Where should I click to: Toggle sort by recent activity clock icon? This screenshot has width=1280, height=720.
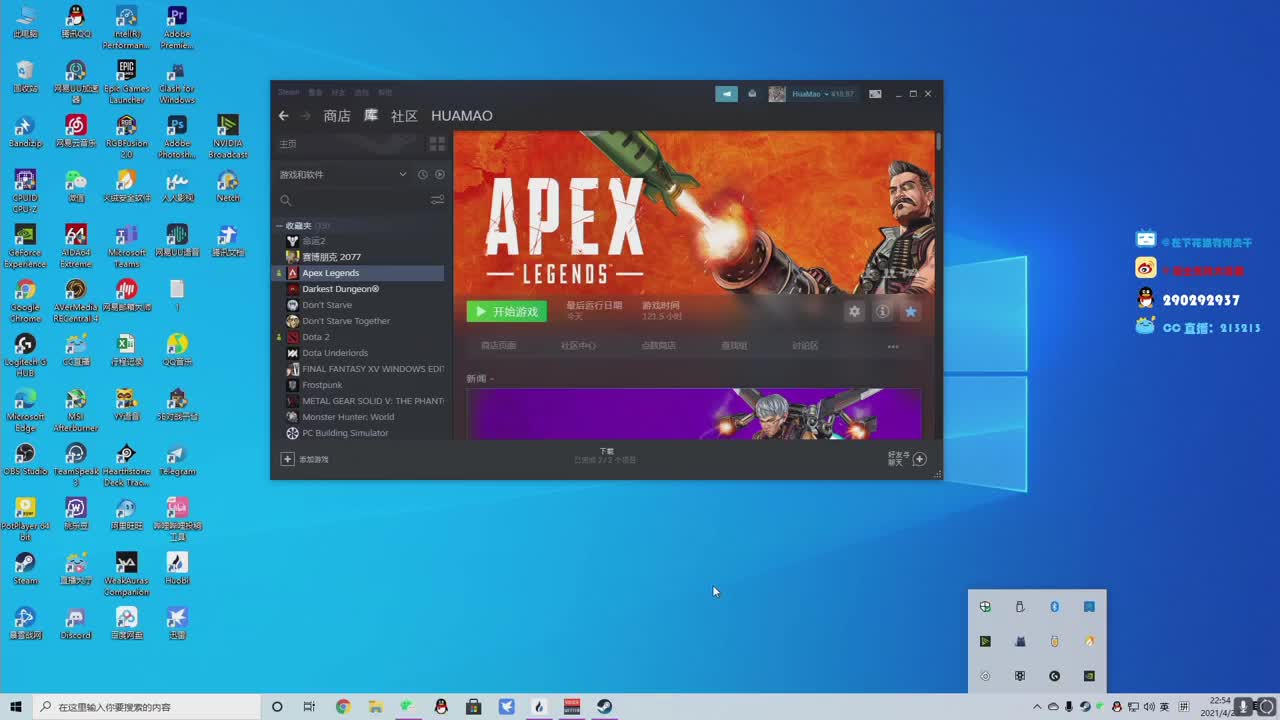point(423,175)
